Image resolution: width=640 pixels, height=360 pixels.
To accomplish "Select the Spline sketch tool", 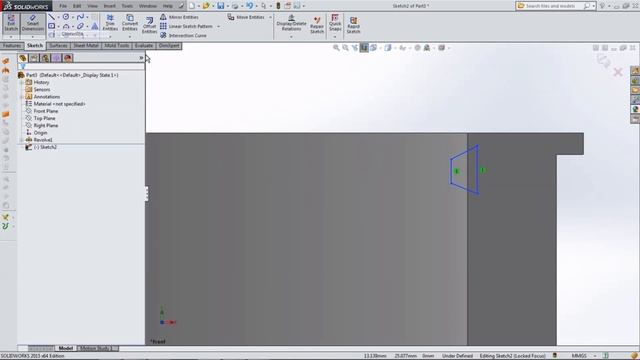I will click(80, 17).
